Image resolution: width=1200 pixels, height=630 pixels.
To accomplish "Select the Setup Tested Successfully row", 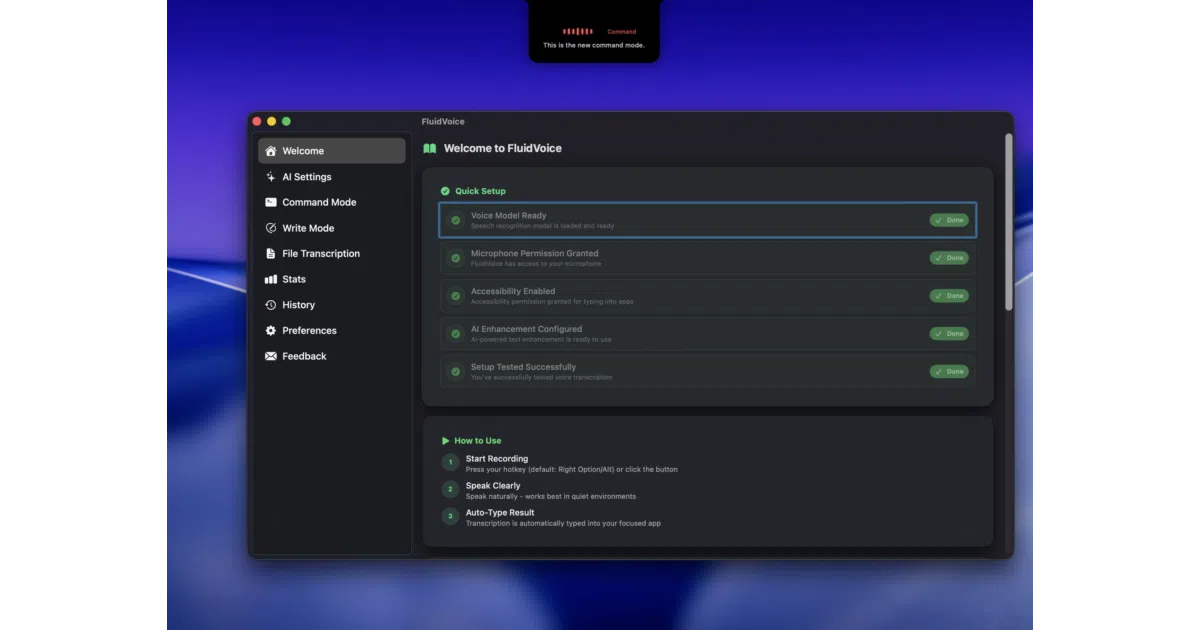I will (x=708, y=371).
